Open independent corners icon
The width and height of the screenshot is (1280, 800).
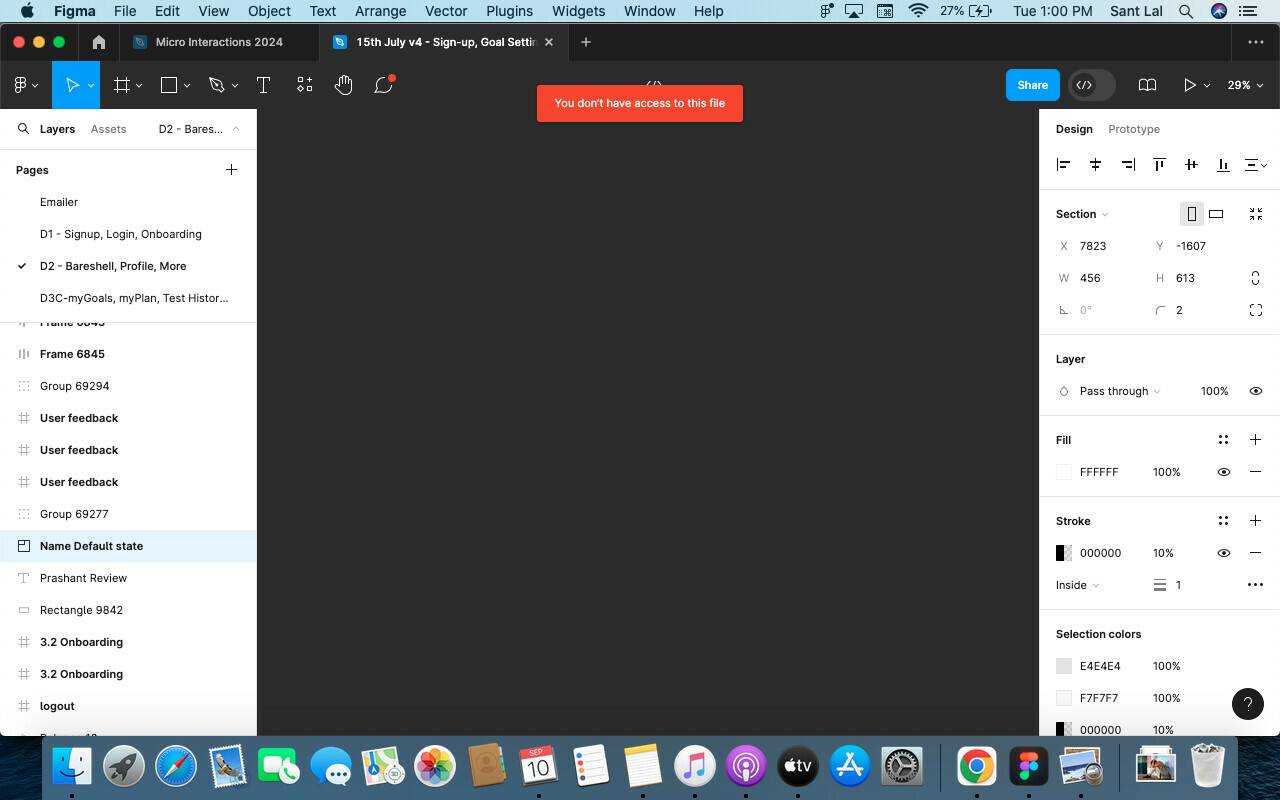(1256, 310)
